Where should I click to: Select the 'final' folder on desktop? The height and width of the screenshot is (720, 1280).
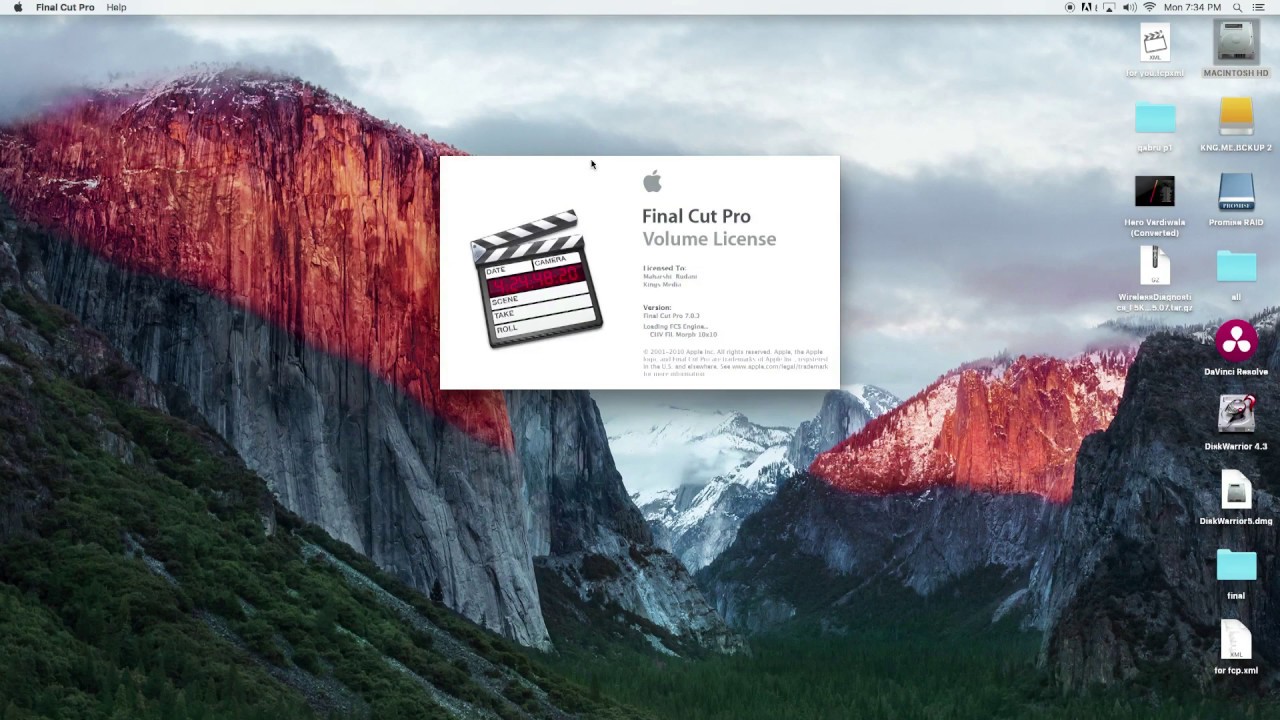pyautogui.click(x=1236, y=573)
